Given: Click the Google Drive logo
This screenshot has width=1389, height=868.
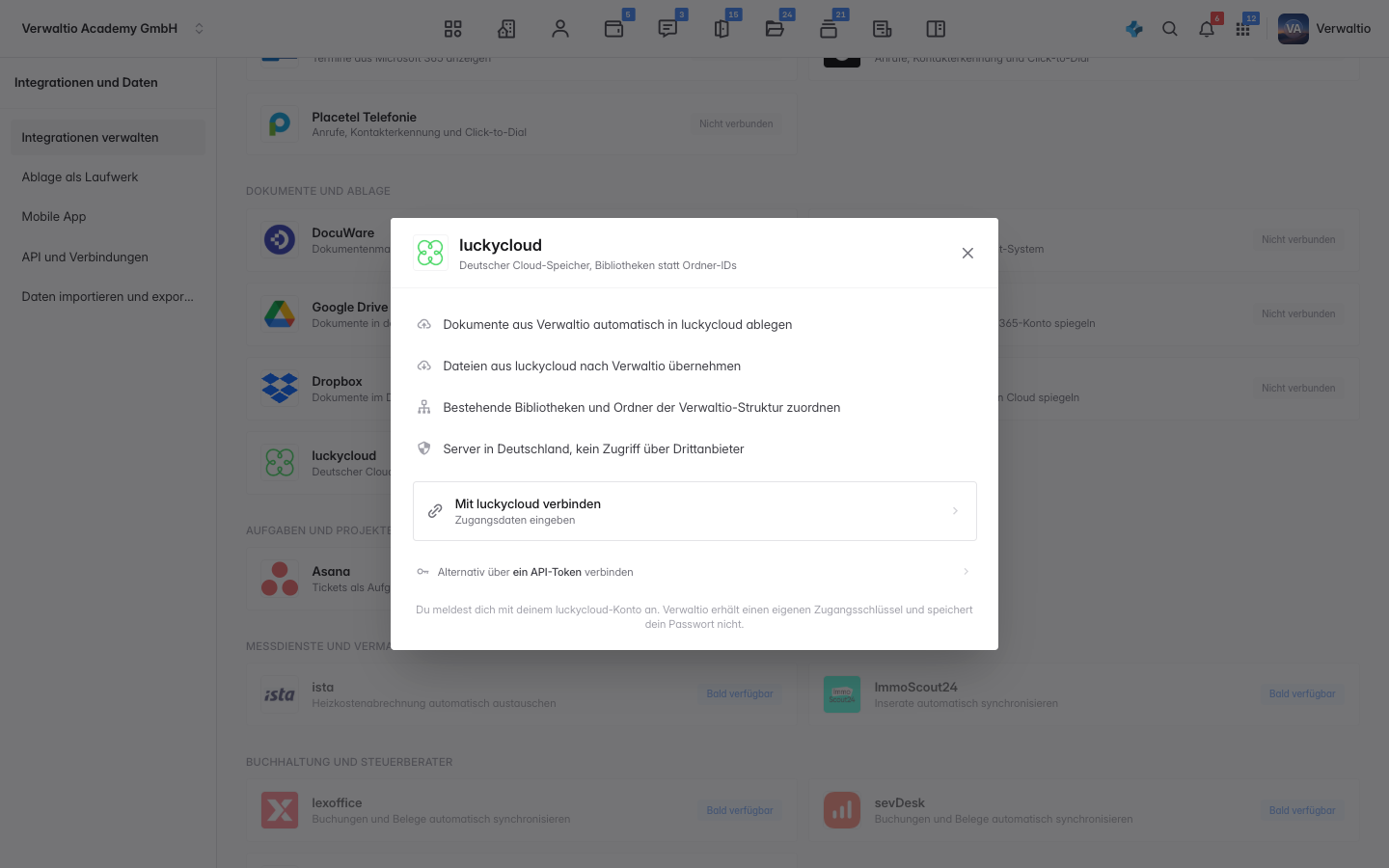Looking at the screenshot, I should pos(280,313).
